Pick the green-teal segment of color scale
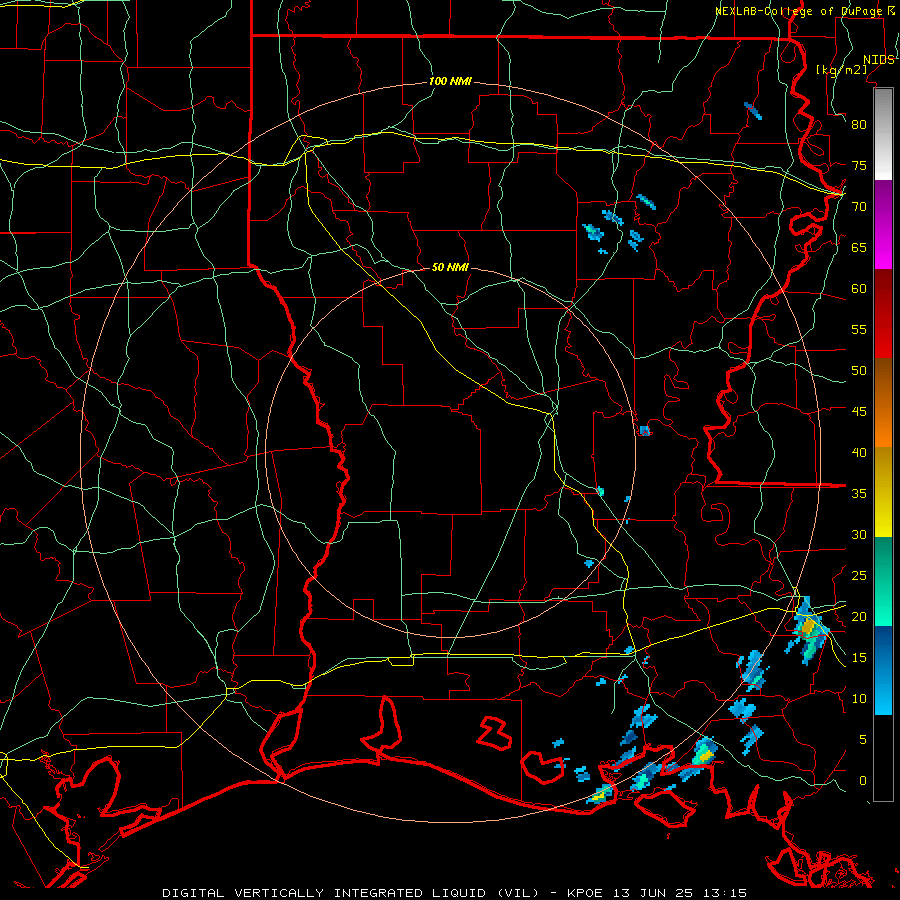The width and height of the screenshot is (900, 900). pos(883,582)
